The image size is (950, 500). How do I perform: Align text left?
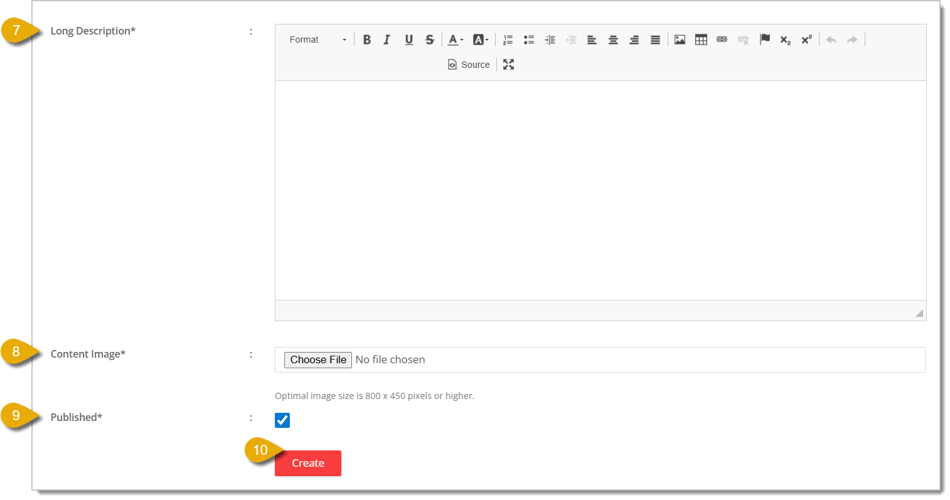pos(592,40)
